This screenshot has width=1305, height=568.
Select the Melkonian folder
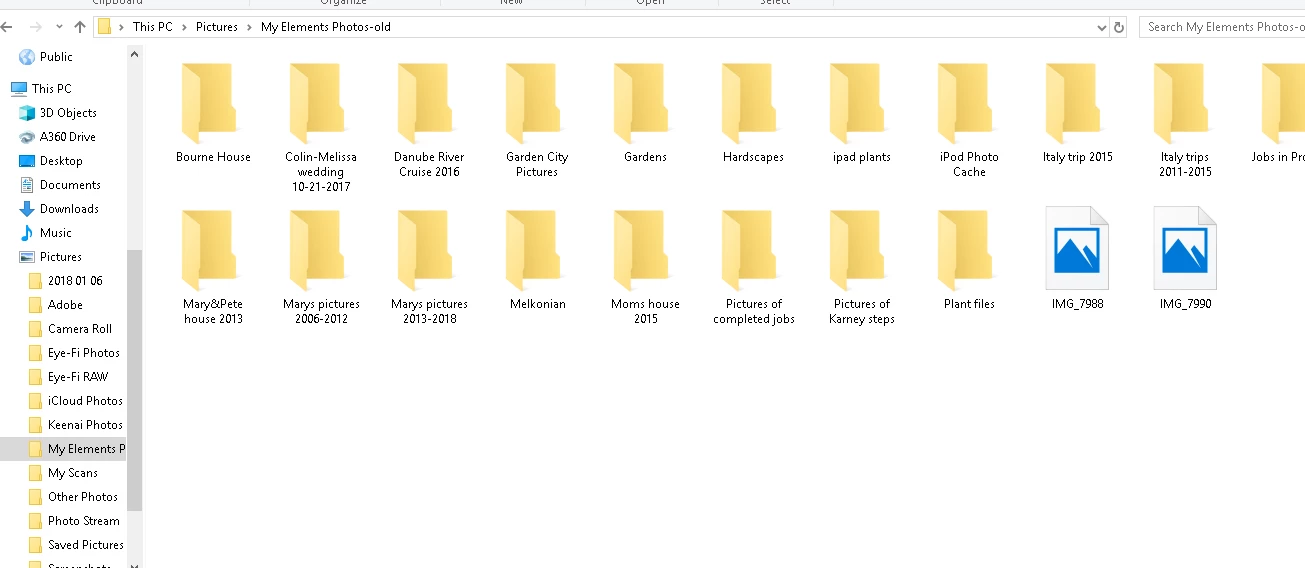coord(537,260)
